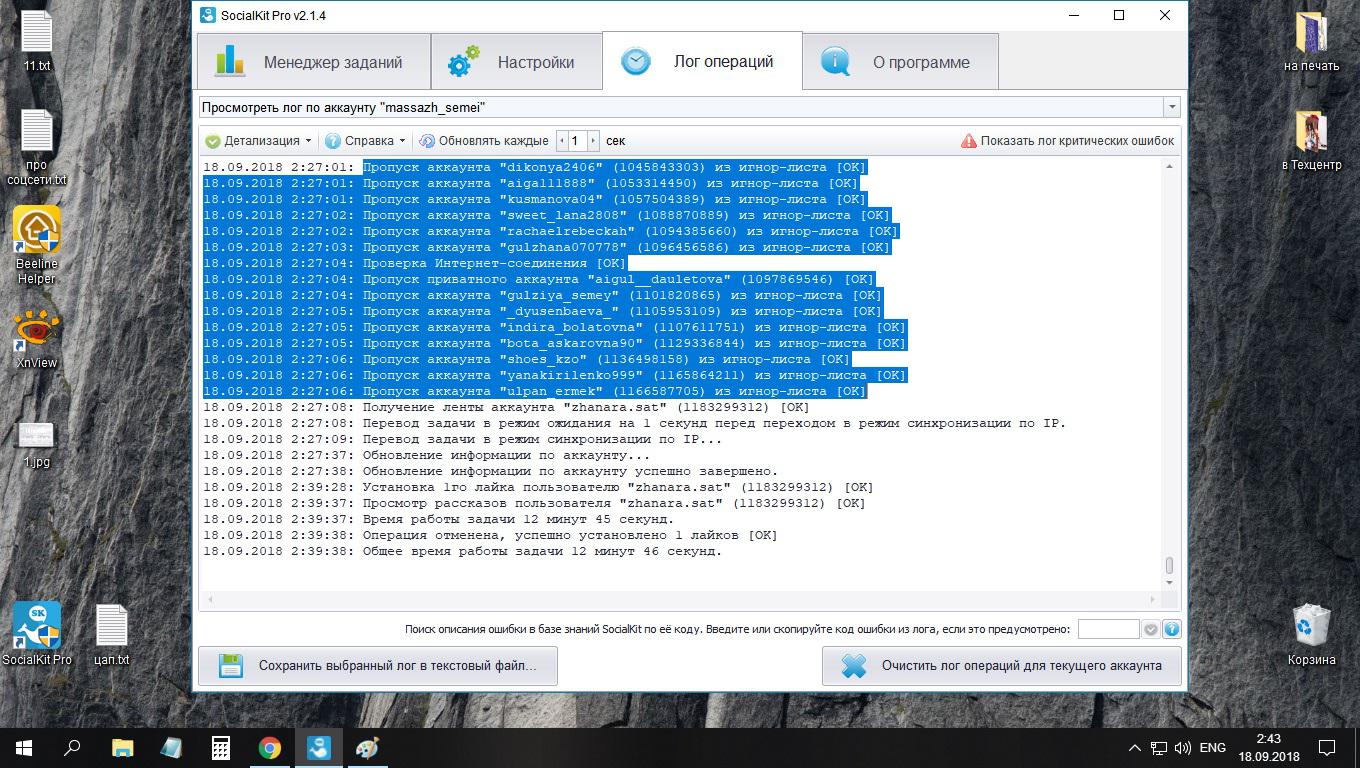Viewport: 1360px width, 768px height.
Task: Click the Время работы задачи 12 минут 45 line
Action: pos(439,519)
